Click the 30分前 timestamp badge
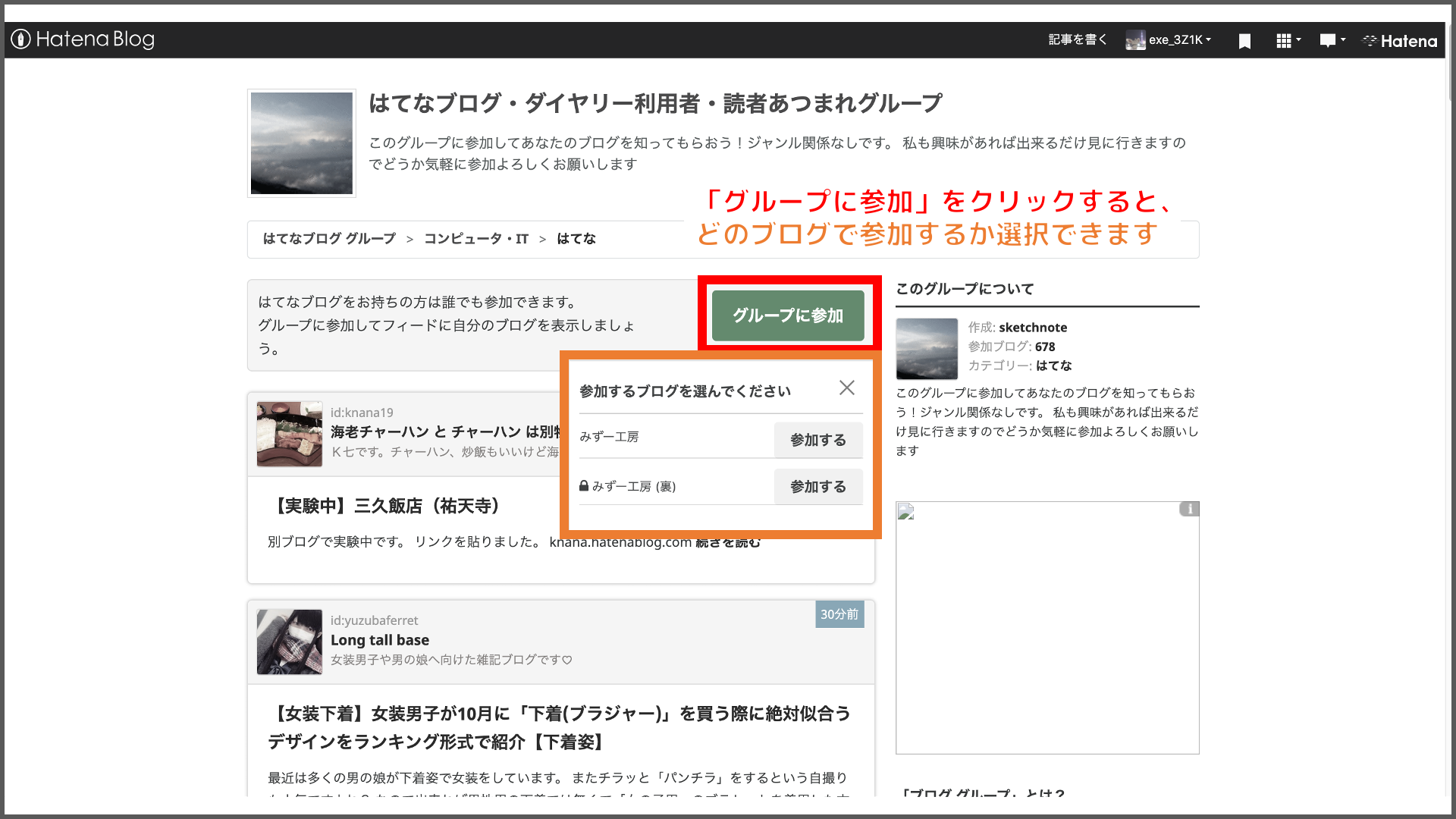Image resolution: width=1456 pixels, height=819 pixels. [x=839, y=614]
